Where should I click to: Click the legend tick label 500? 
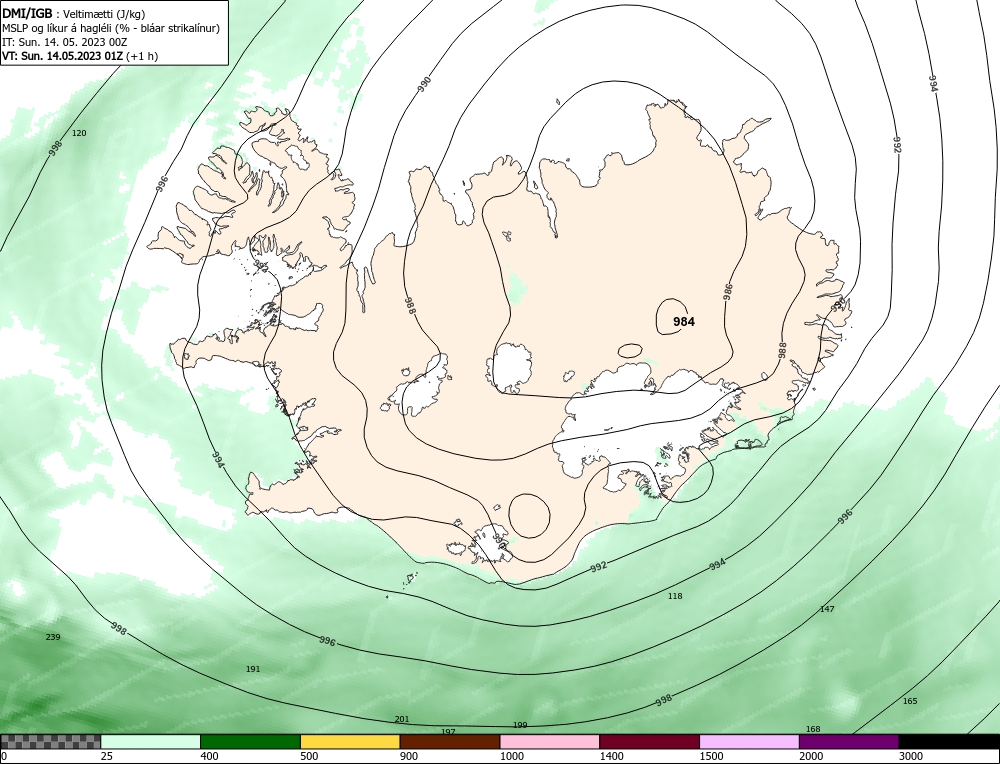point(309,756)
